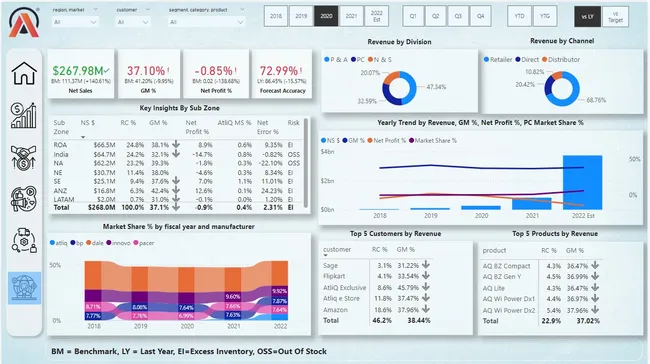Click down arrow beside AQ BZ Compact GM %
650x364 pixels.
[595, 265]
